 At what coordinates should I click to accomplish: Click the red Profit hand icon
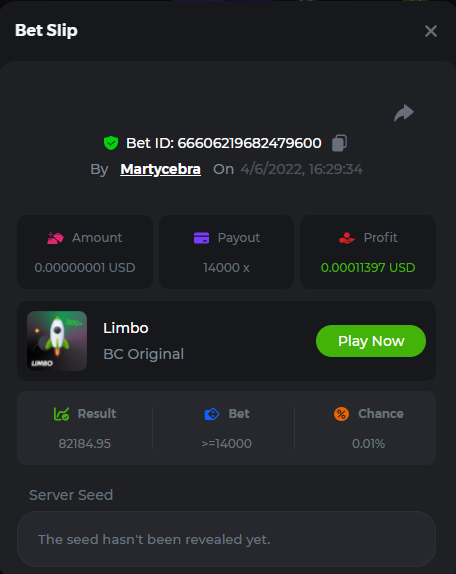point(347,238)
